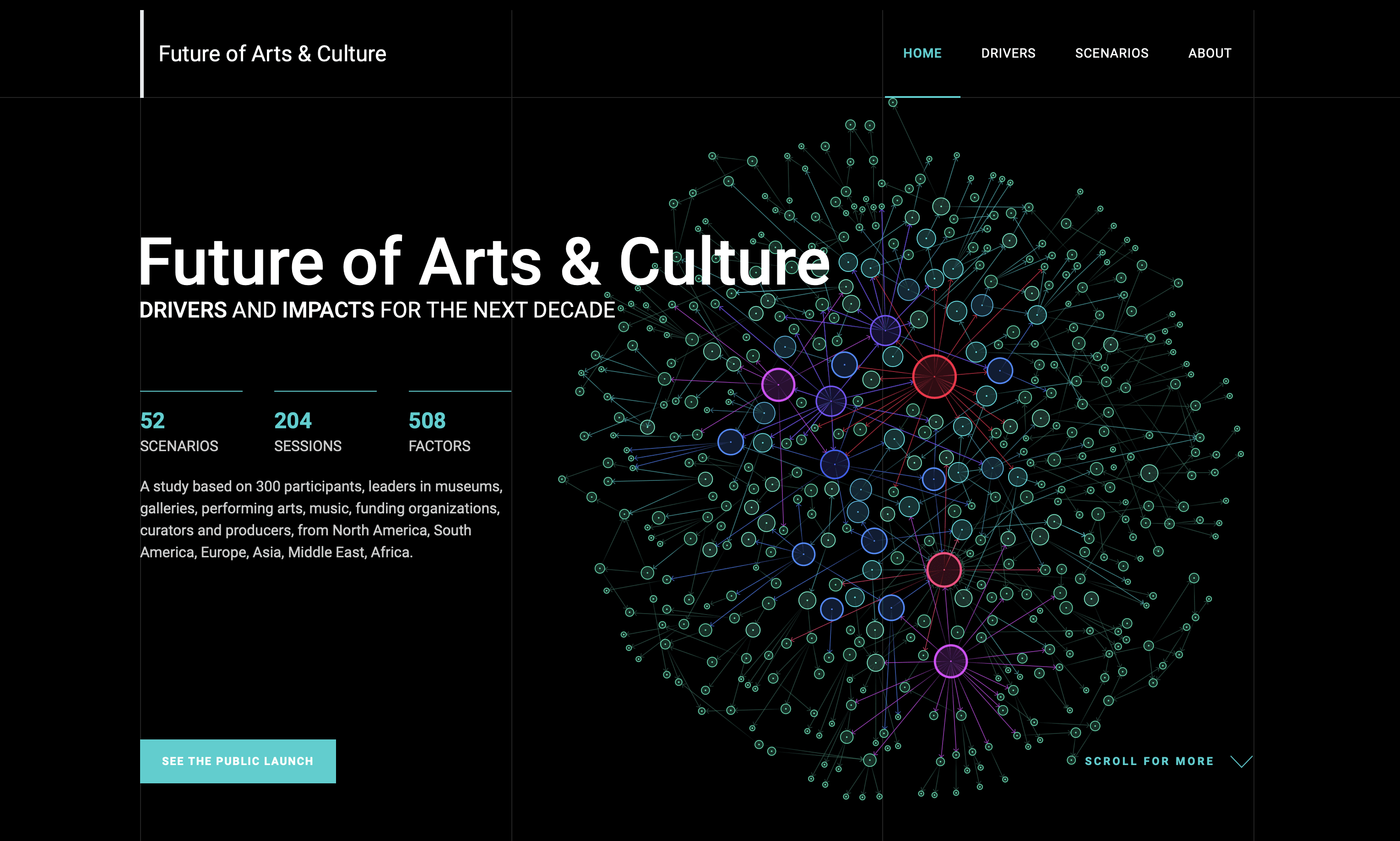
Task: Click the SEE THE PUBLIC LAUNCH button
Action: [x=238, y=761]
